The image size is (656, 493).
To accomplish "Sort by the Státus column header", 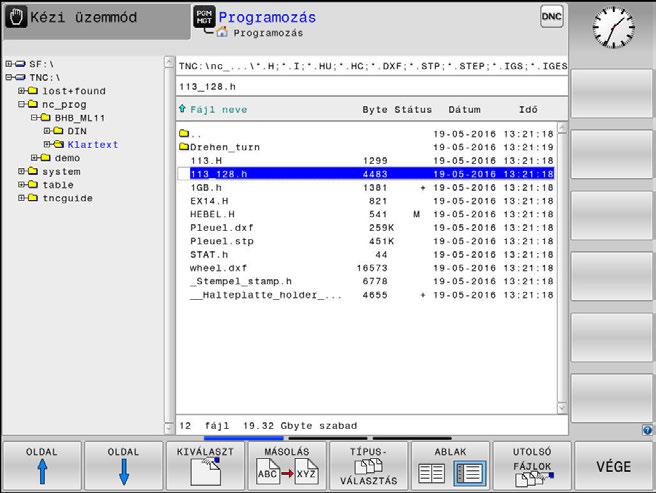I will coord(413,110).
